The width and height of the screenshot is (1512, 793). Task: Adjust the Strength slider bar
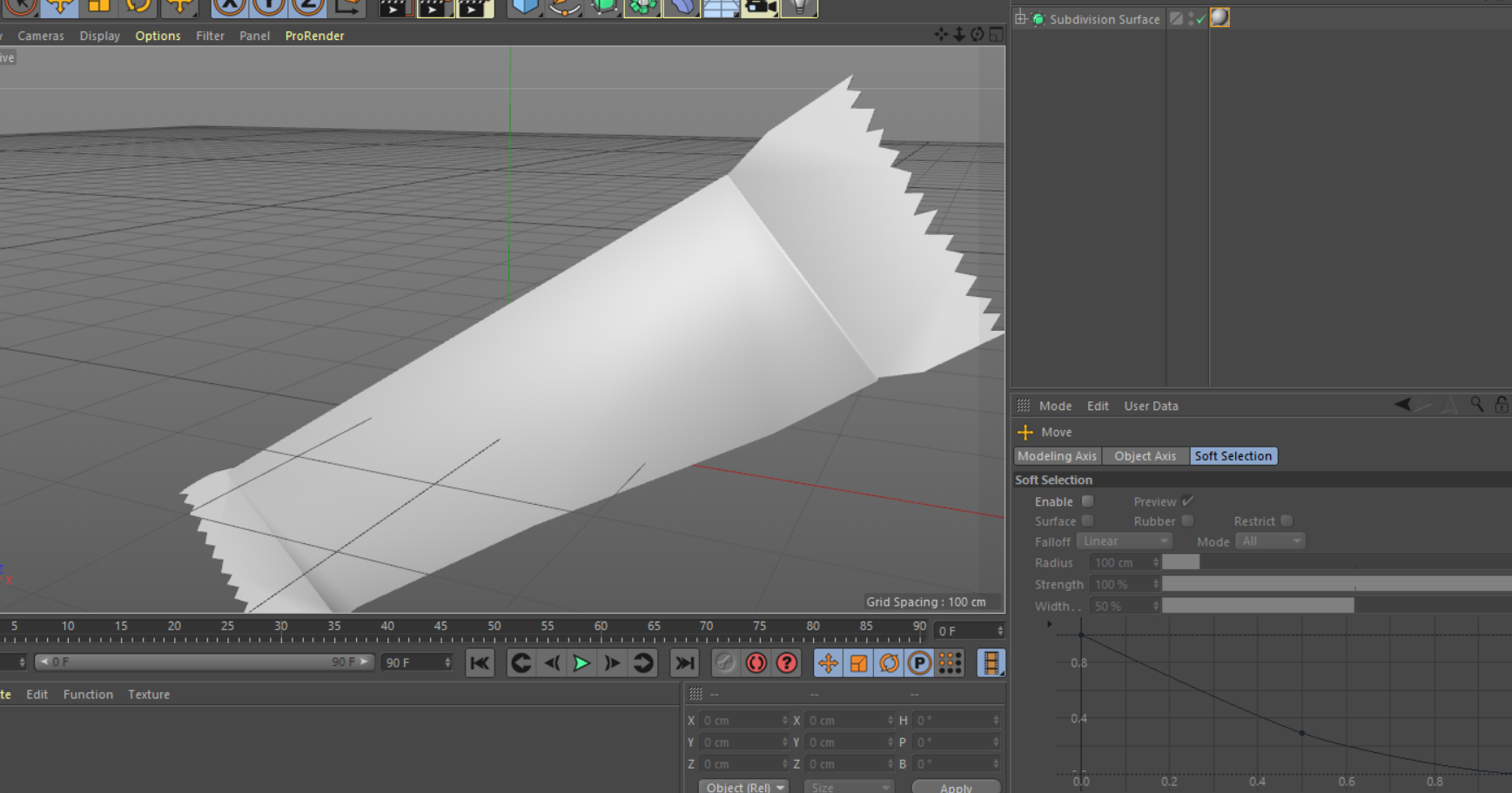pyautogui.click(x=1336, y=584)
